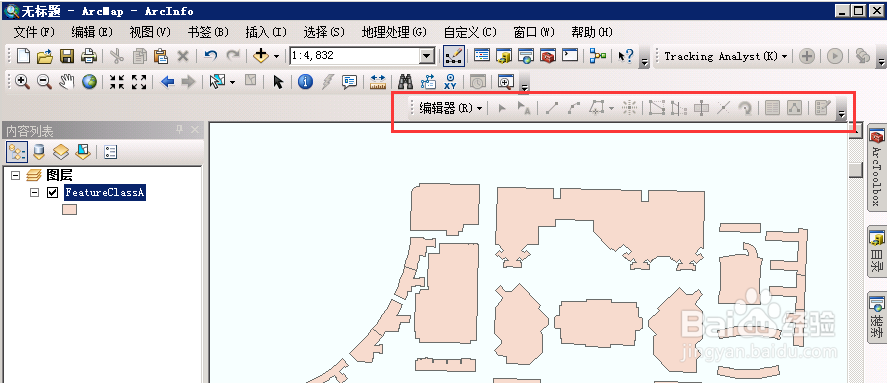The height and width of the screenshot is (383, 887).
Task: Switch to List By Visibility
Action: (x=61, y=152)
